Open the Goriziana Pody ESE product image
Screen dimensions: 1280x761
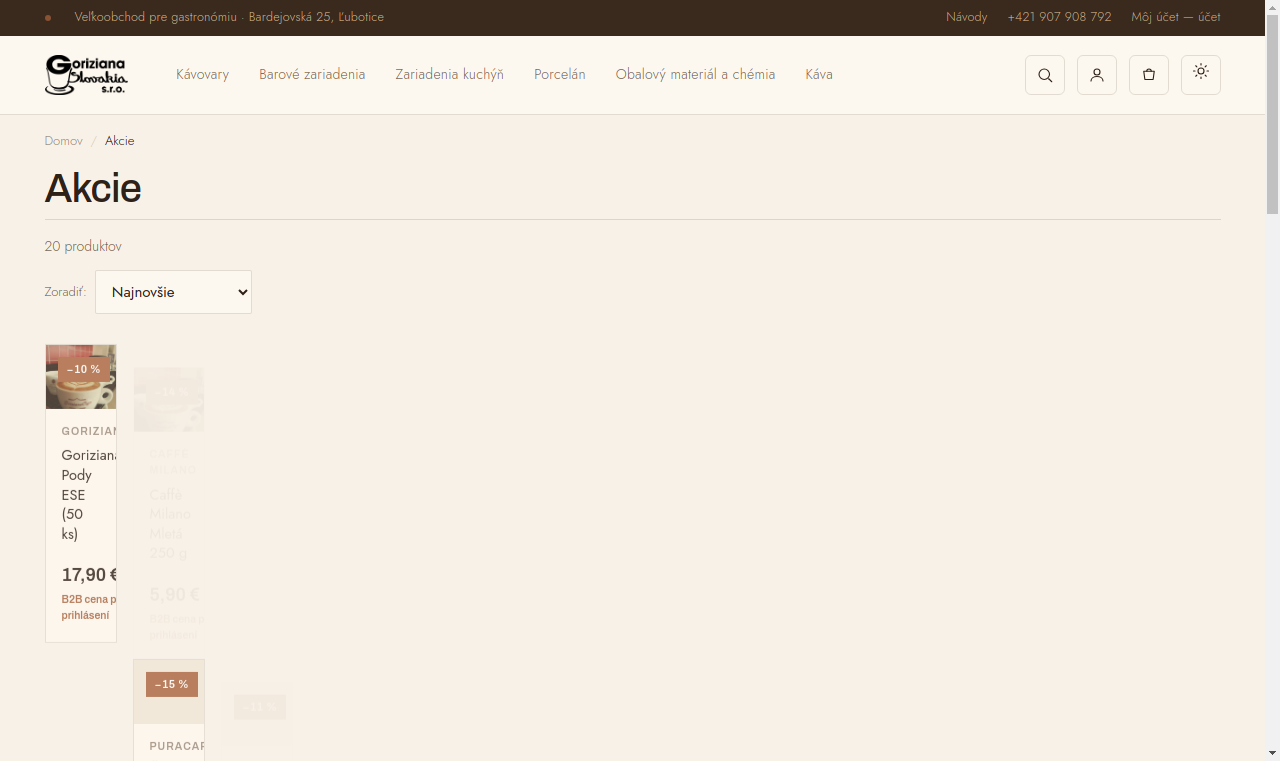click(81, 377)
